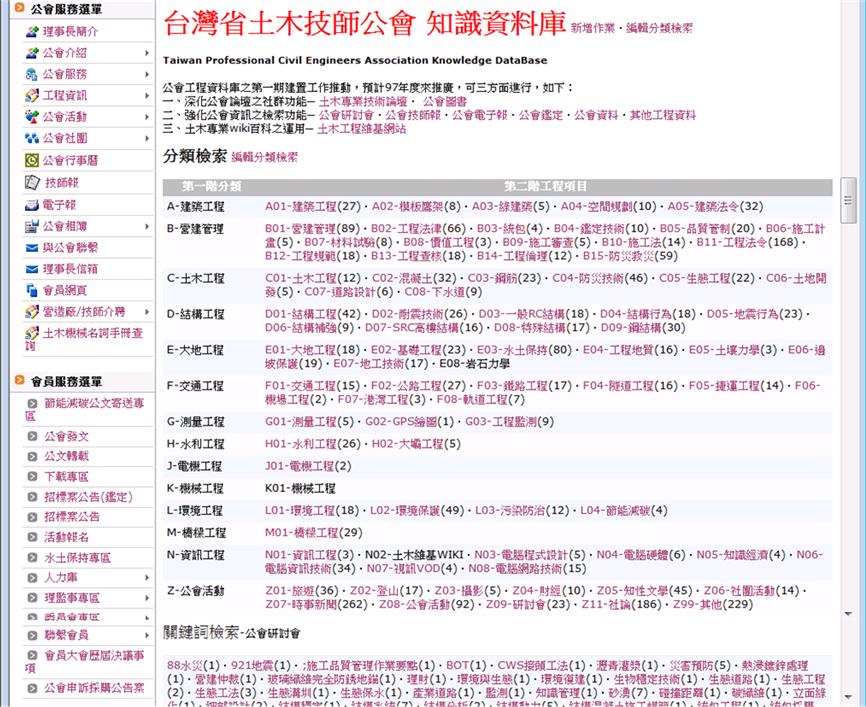Click the 電子報 icon
The width and height of the screenshot is (866, 707).
coord(31,205)
